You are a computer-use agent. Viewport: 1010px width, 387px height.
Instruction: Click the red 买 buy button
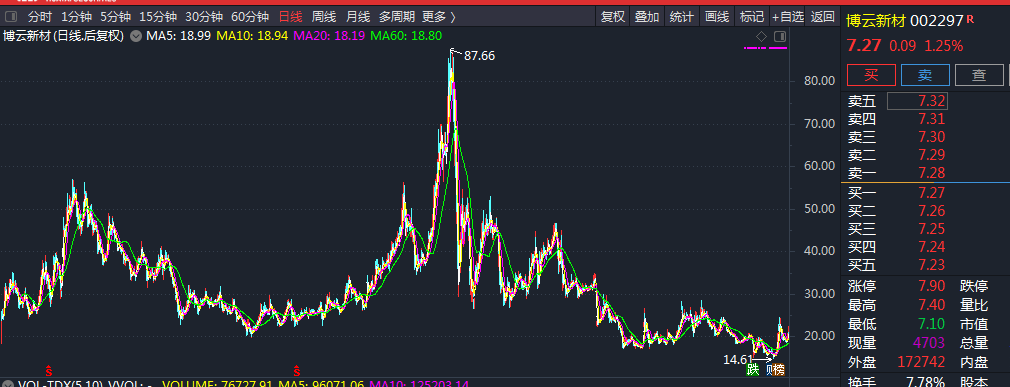871,75
